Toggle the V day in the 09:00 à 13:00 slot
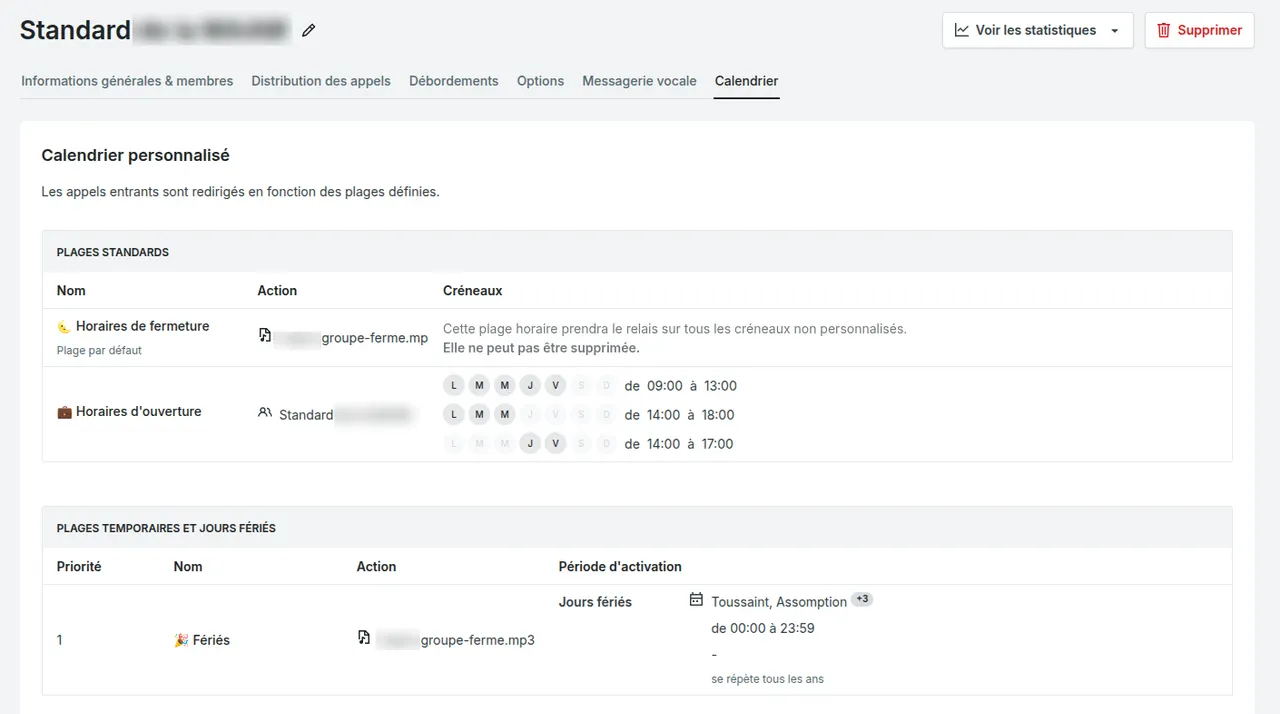This screenshot has width=1280, height=714. (556, 386)
